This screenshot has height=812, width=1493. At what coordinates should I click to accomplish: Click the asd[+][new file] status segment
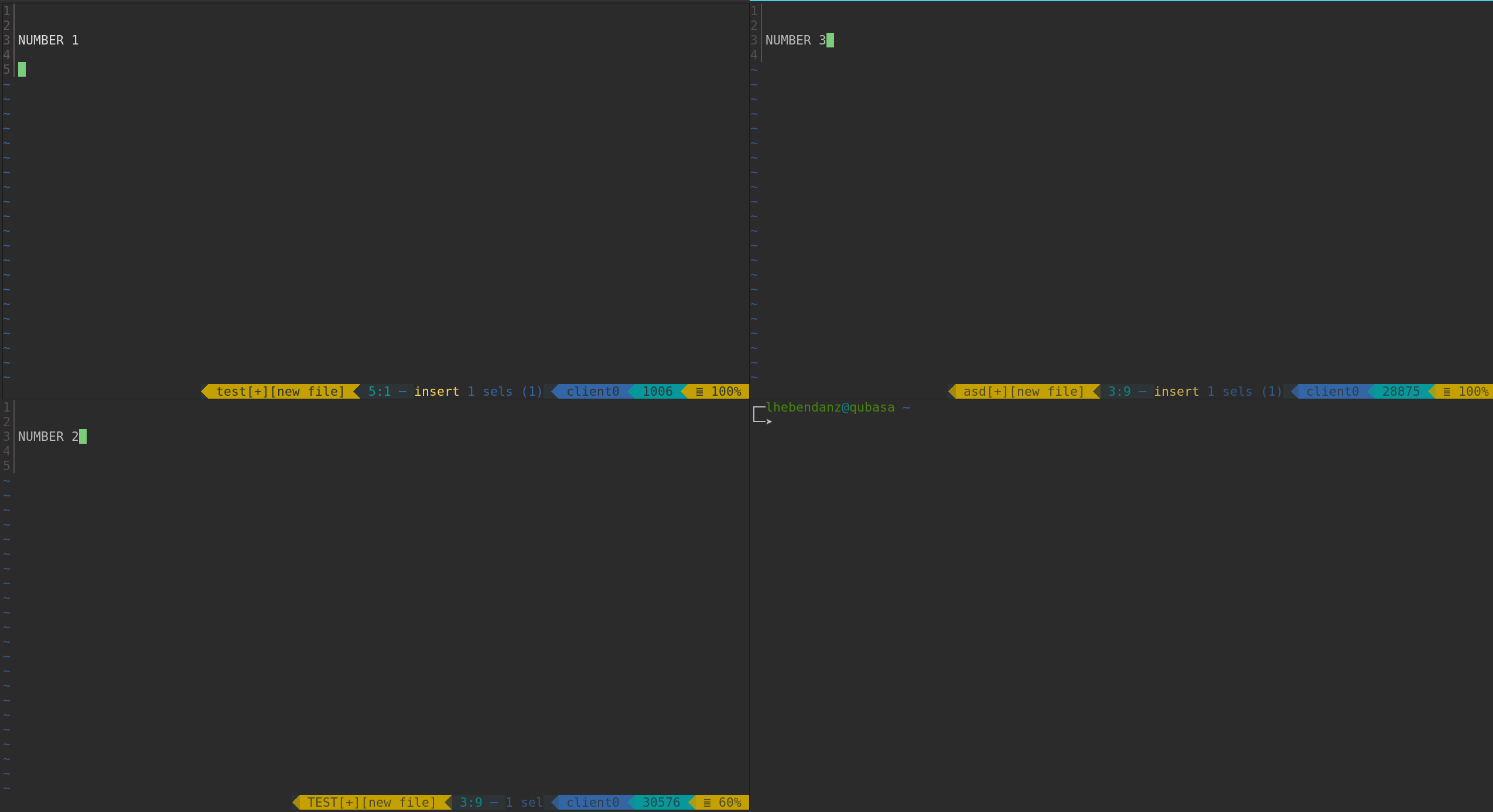1024,392
